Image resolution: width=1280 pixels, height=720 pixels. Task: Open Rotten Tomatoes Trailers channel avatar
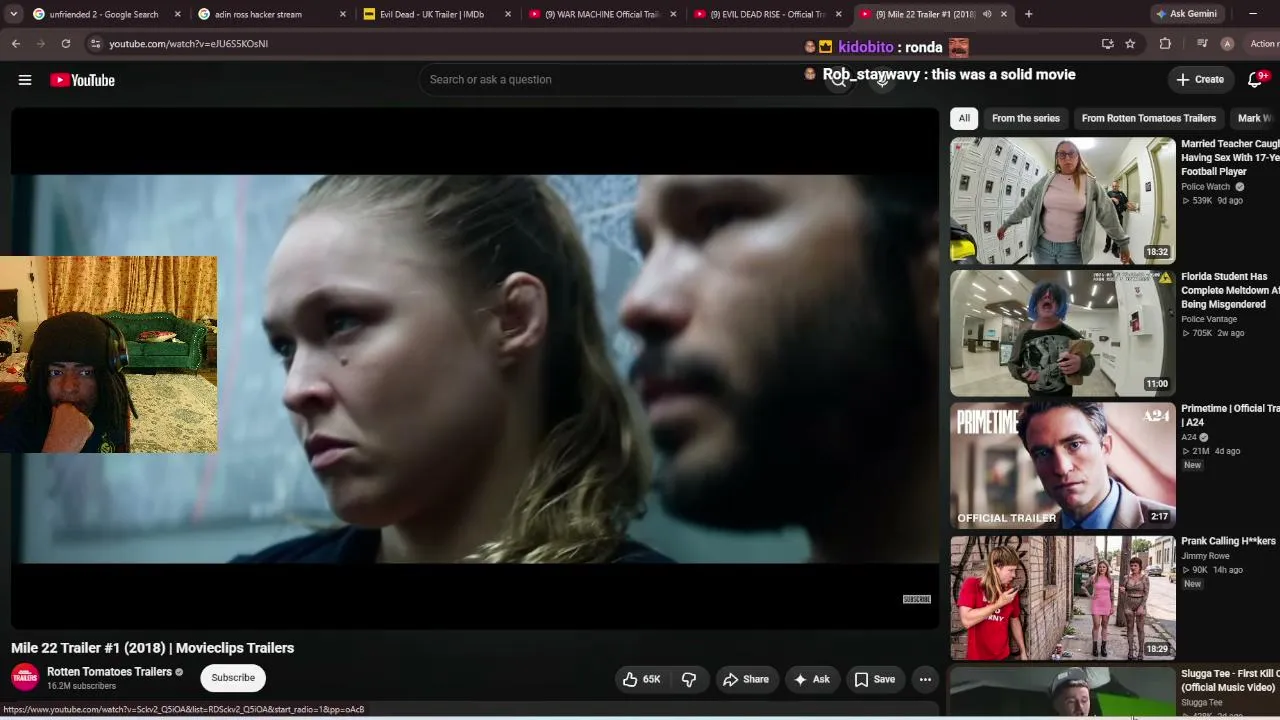point(25,677)
